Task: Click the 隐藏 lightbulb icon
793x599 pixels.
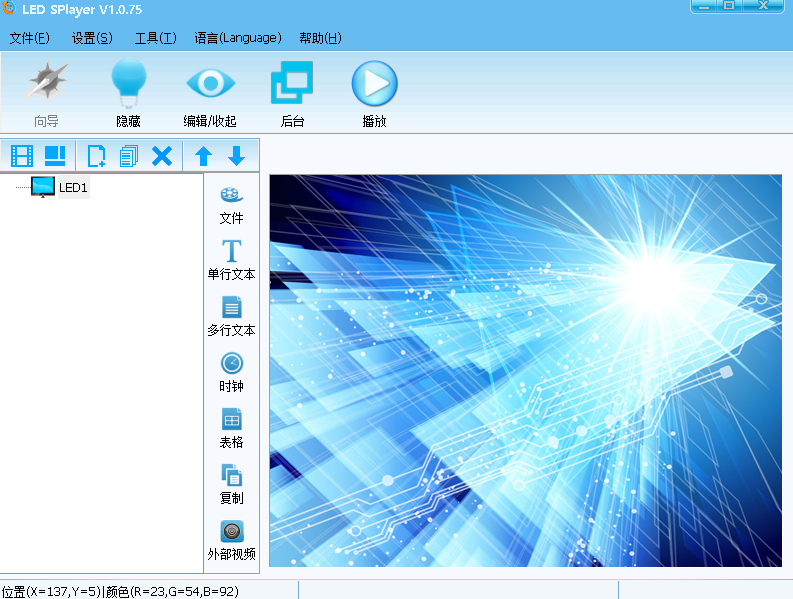Action: coord(128,84)
